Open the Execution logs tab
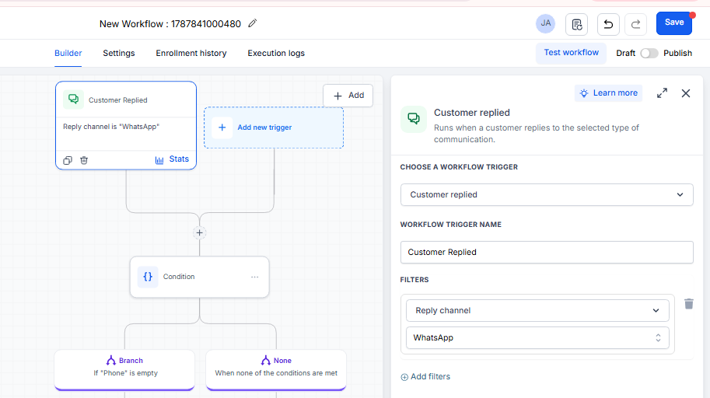The height and width of the screenshot is (398, 710). tap(276, 53)
